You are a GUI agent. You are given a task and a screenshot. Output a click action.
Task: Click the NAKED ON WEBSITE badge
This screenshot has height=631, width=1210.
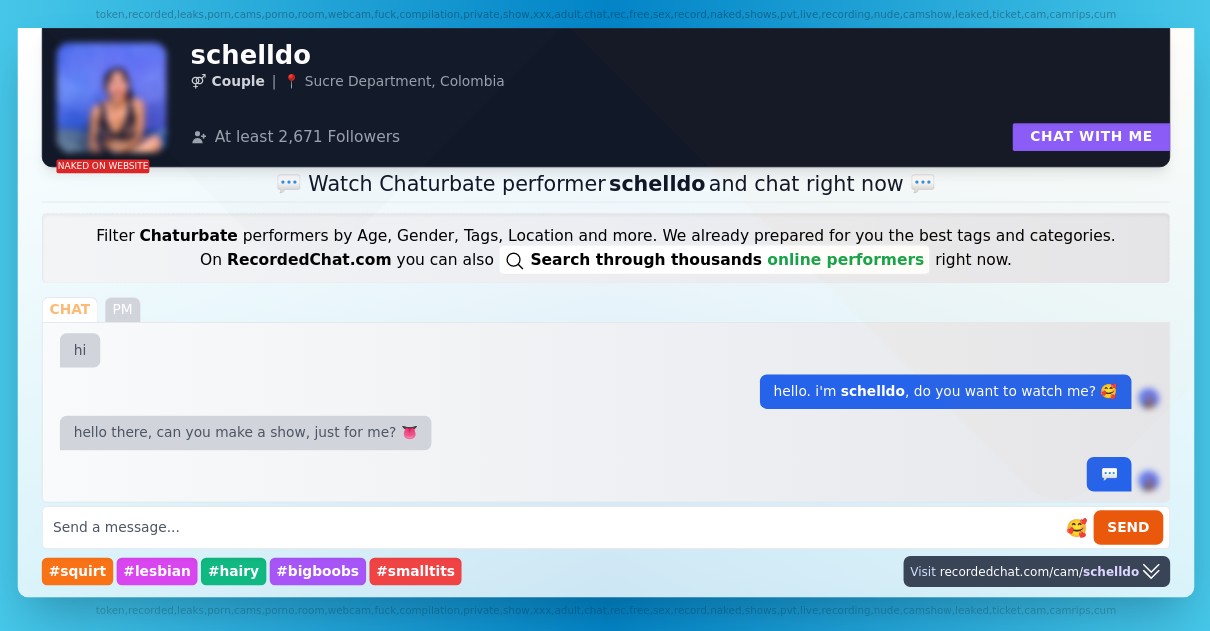coord(103,166)
